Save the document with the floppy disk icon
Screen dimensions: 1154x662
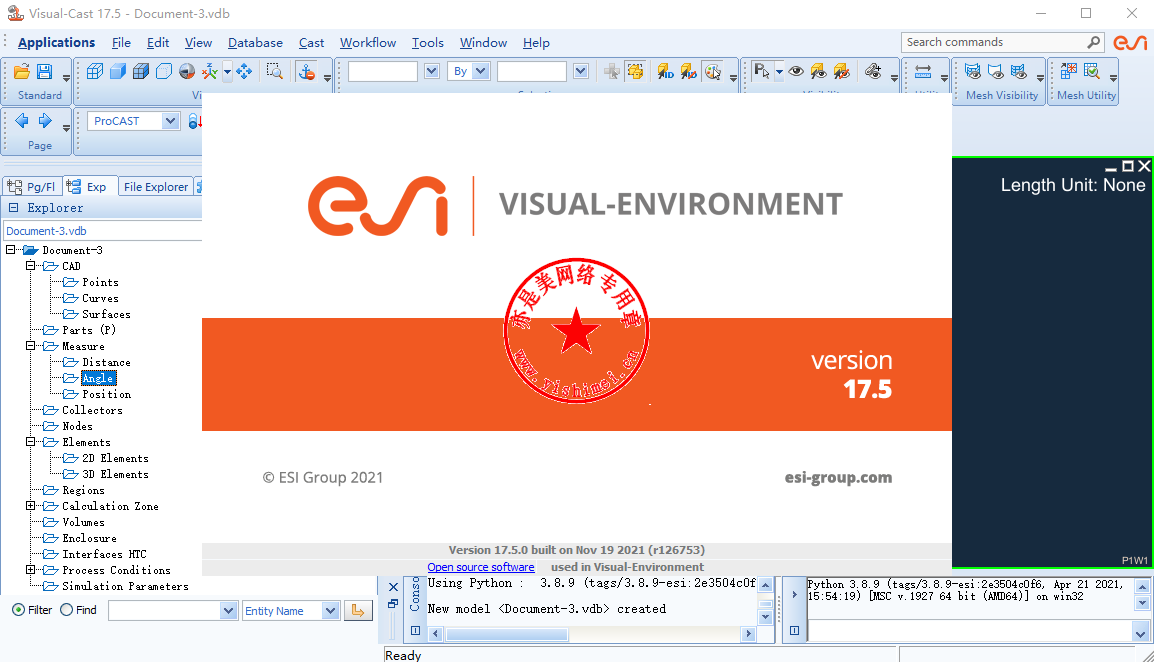[x=45, y=71]
